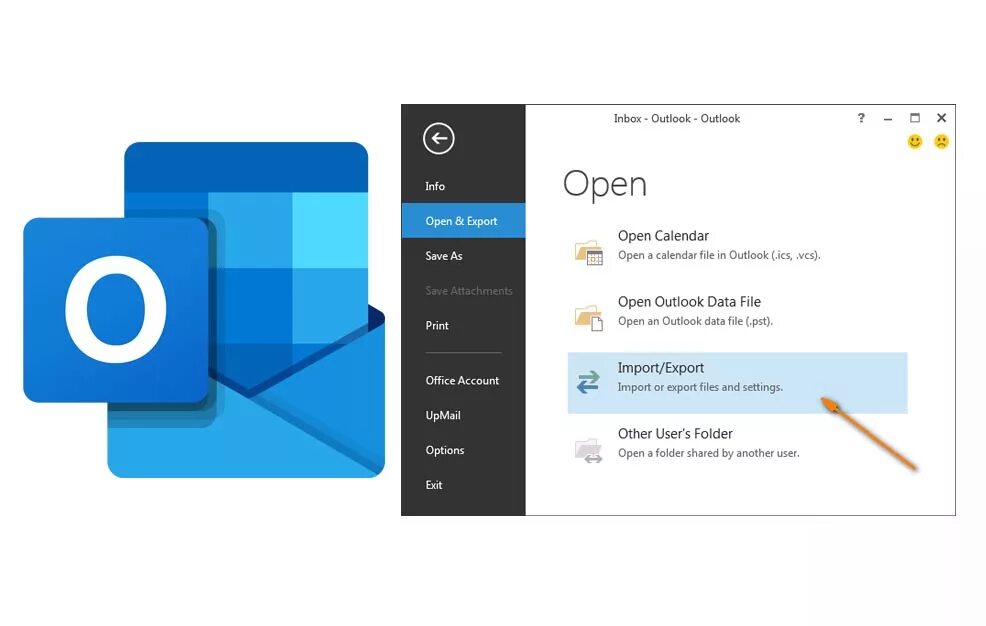This screenshot has width=986, height=626.
Task: Open the Print page
Action: 437,326
